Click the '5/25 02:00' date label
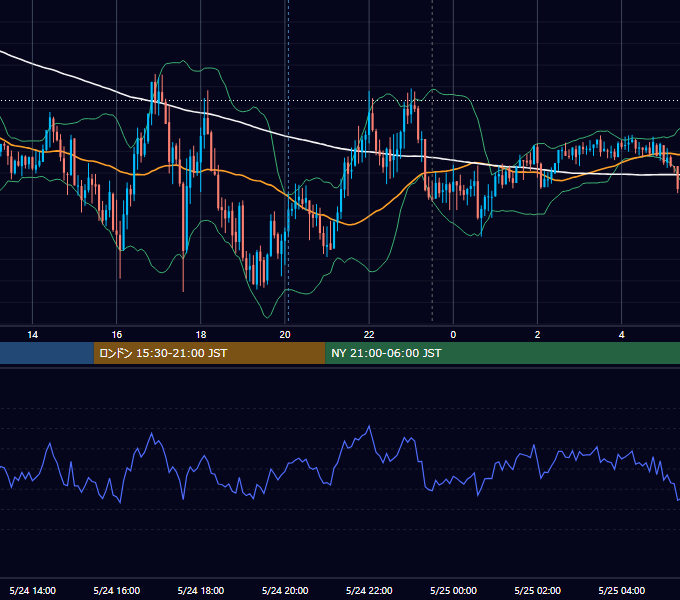This screenshot has height=600, width=680. click(x=537, y=590)
